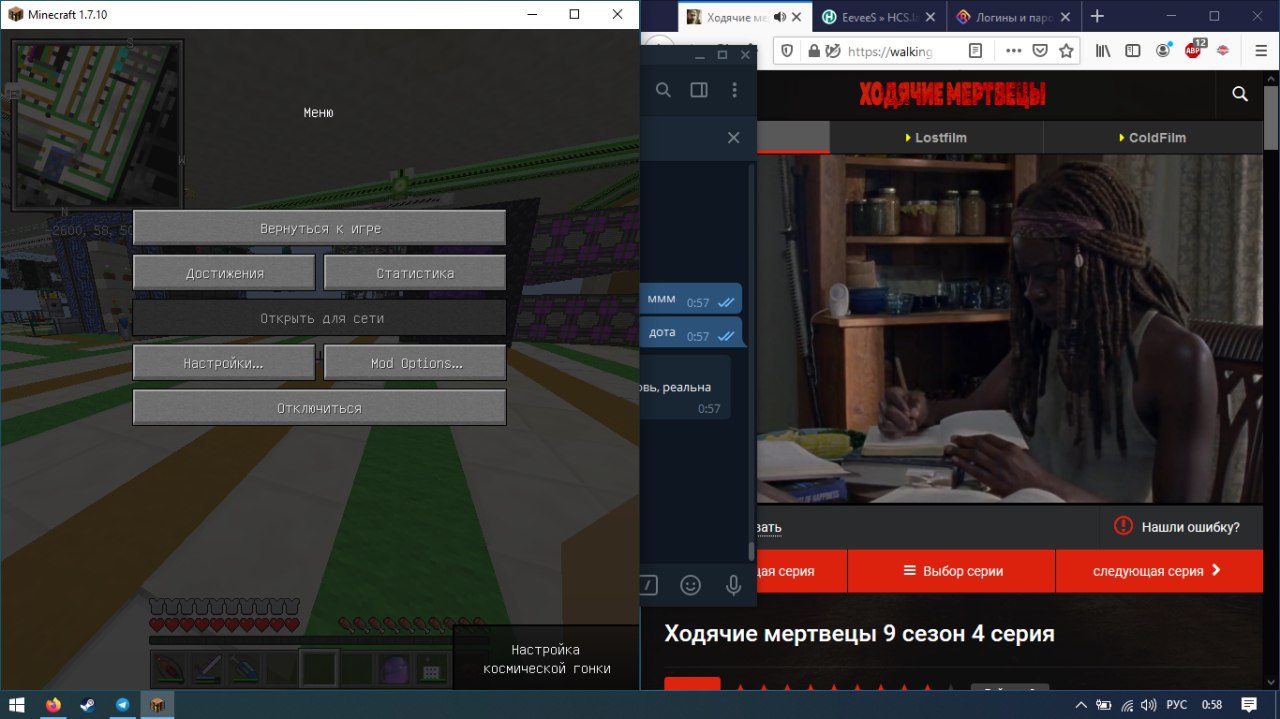The image size is (1280, 719).
Task: Click the Telegram message 'дота'
Action: pos(691,333)
